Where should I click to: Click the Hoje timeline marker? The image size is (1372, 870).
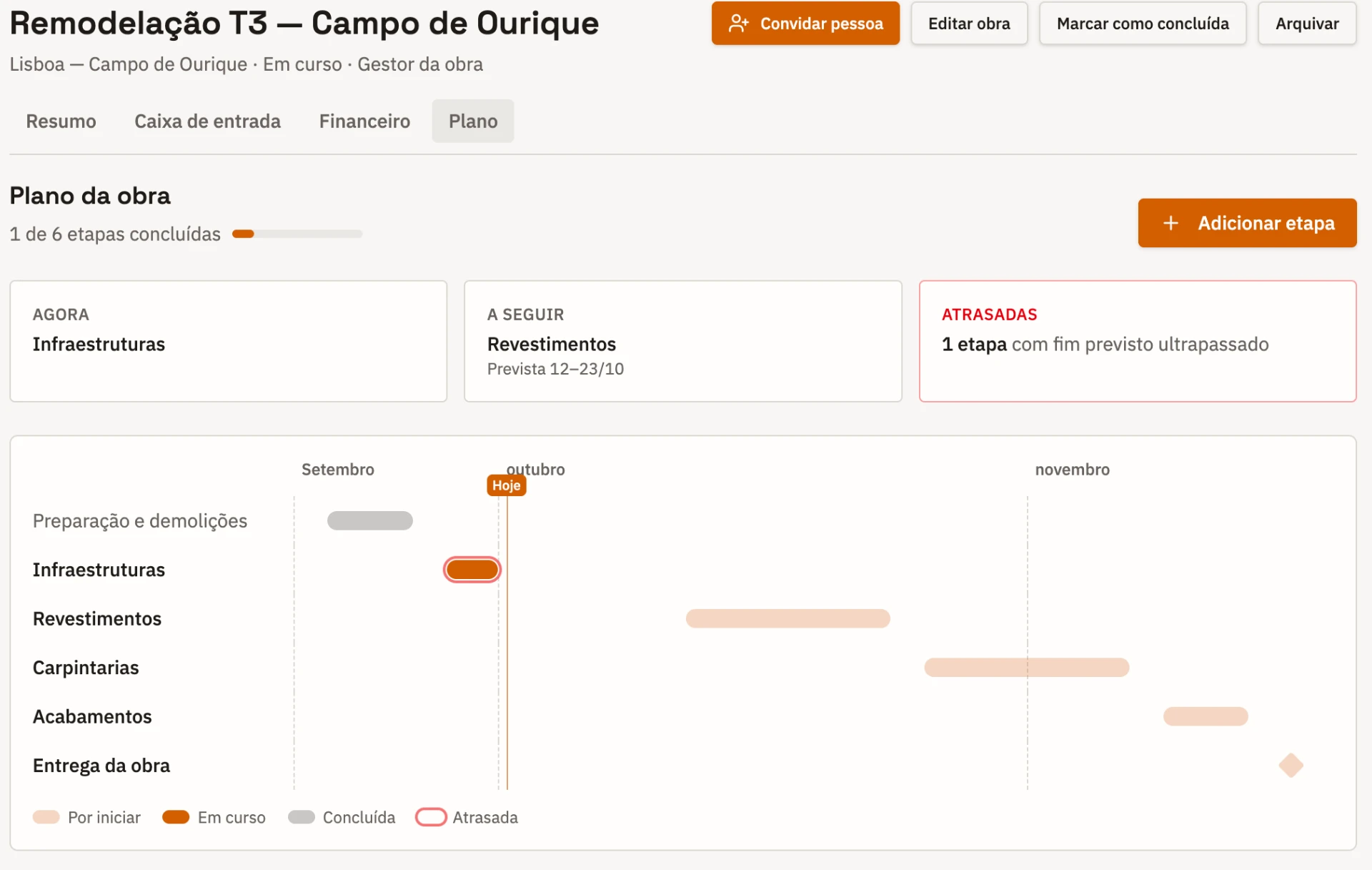pyautogui.click(x=507, y=485)
